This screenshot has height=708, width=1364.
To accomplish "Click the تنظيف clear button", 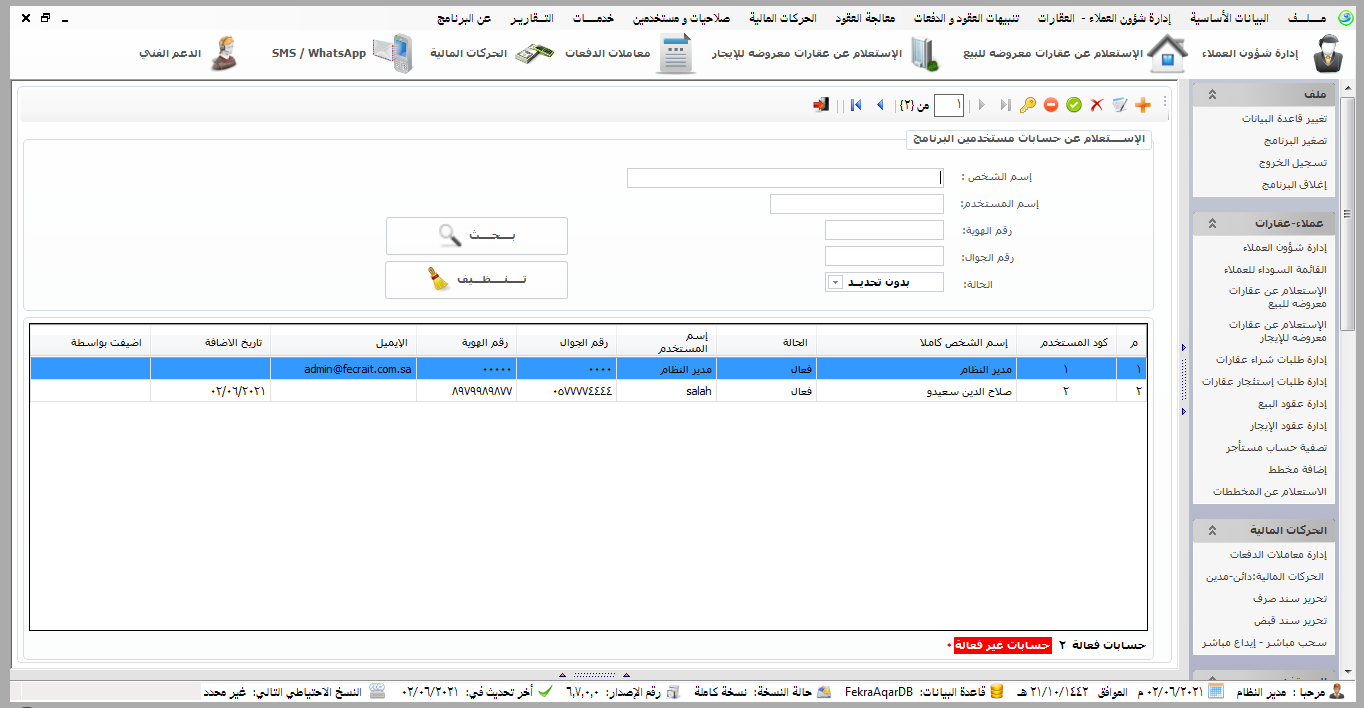I will coord(477,280).
